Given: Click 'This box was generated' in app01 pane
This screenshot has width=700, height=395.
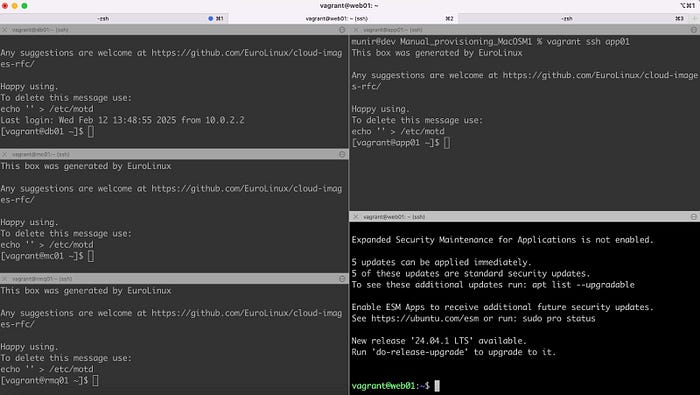Looking at the screenshot, I should [x=437, y=53].
